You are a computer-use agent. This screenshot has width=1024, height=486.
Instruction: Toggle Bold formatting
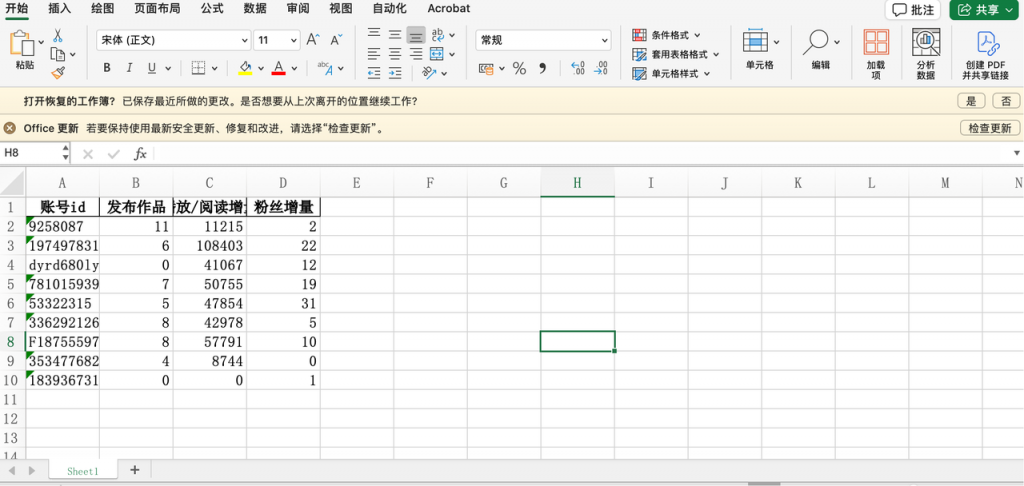coord(107,68)
